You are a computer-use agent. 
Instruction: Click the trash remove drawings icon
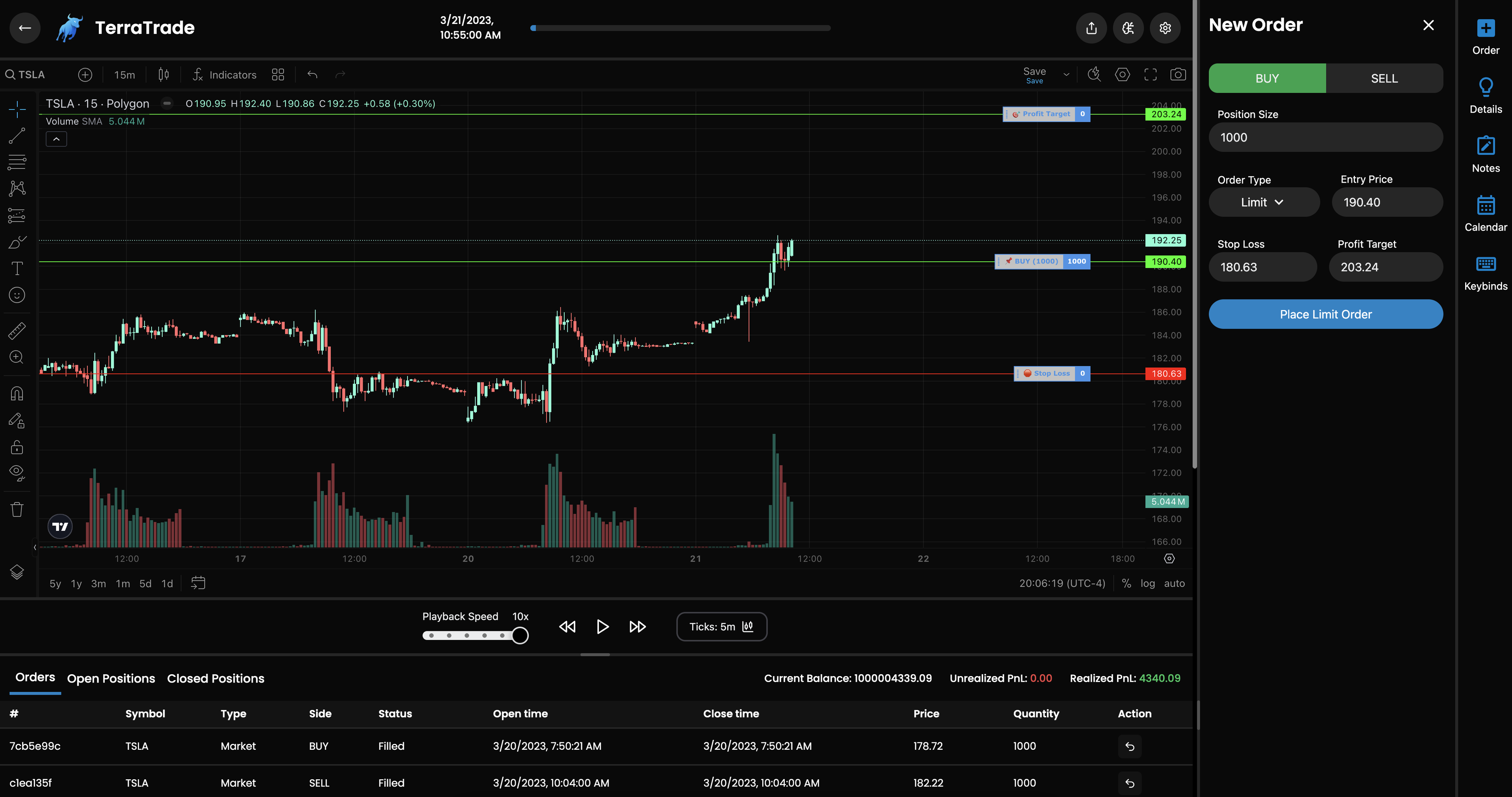pos(17,509)
